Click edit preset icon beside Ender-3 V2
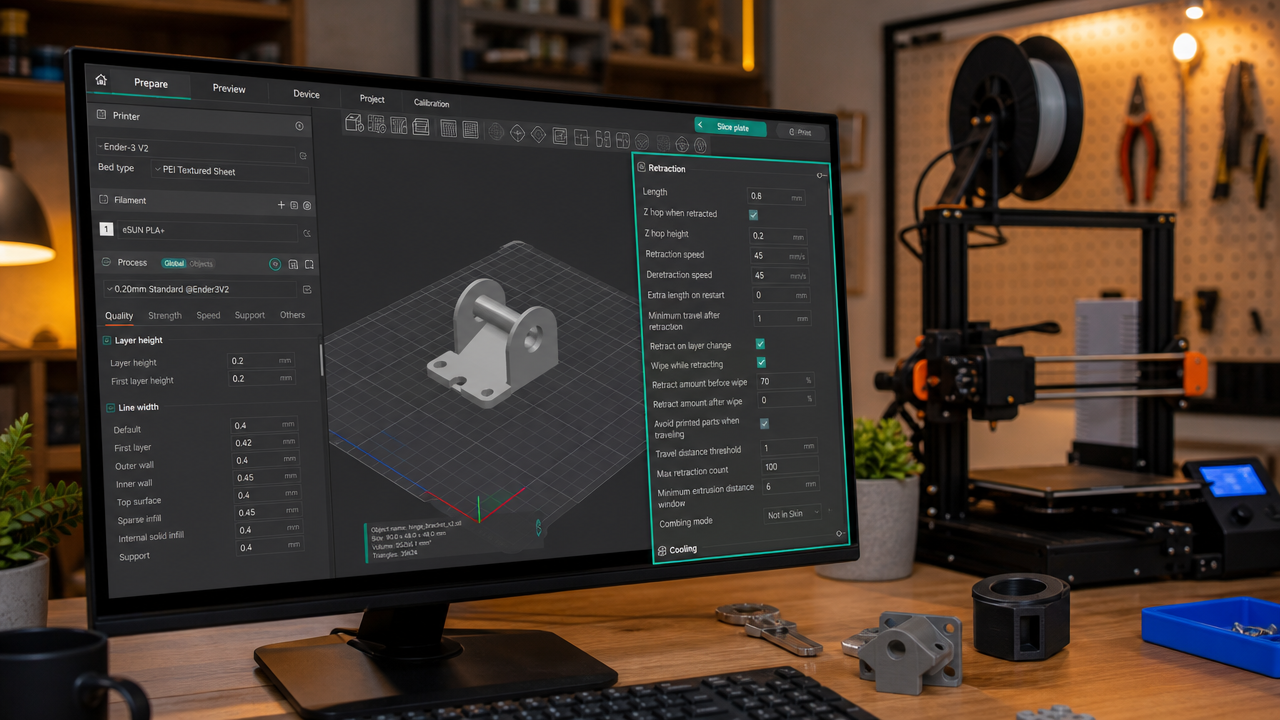Screen dimensions: 1280x720 point(303,156)
